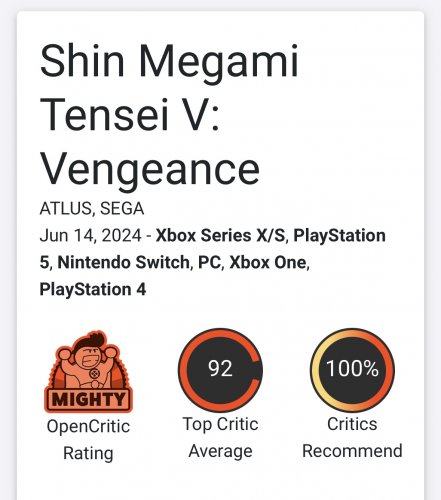Open the Xbox One platform link

click(x=268, y=262)
